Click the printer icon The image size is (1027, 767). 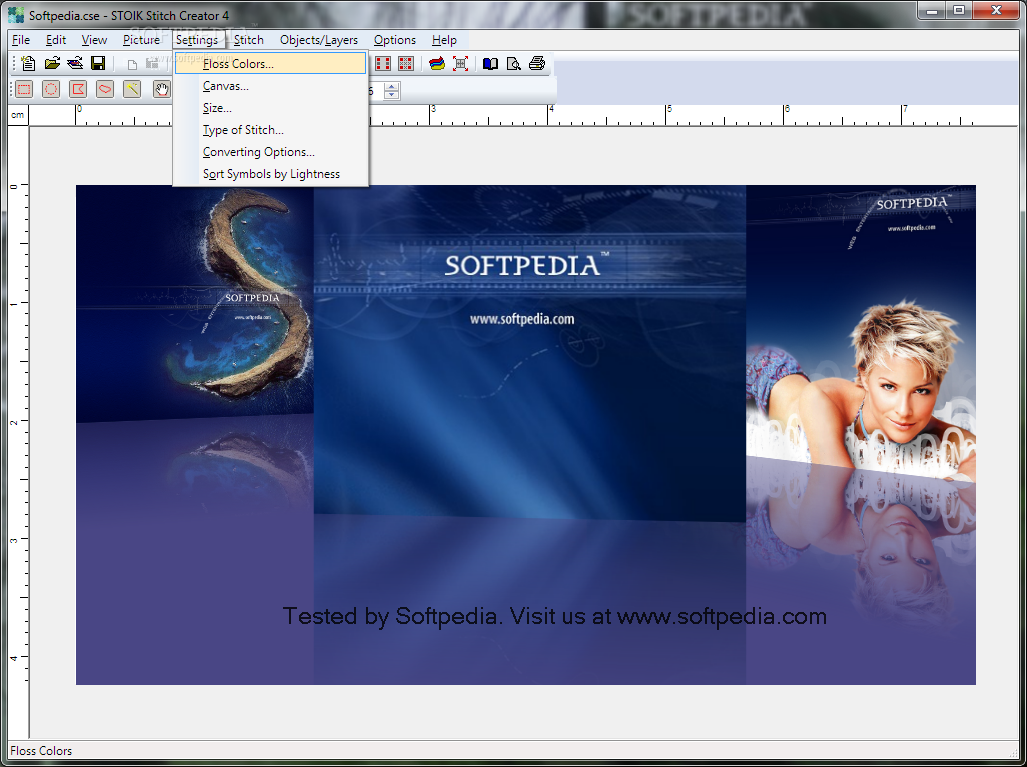pos(537,64)
